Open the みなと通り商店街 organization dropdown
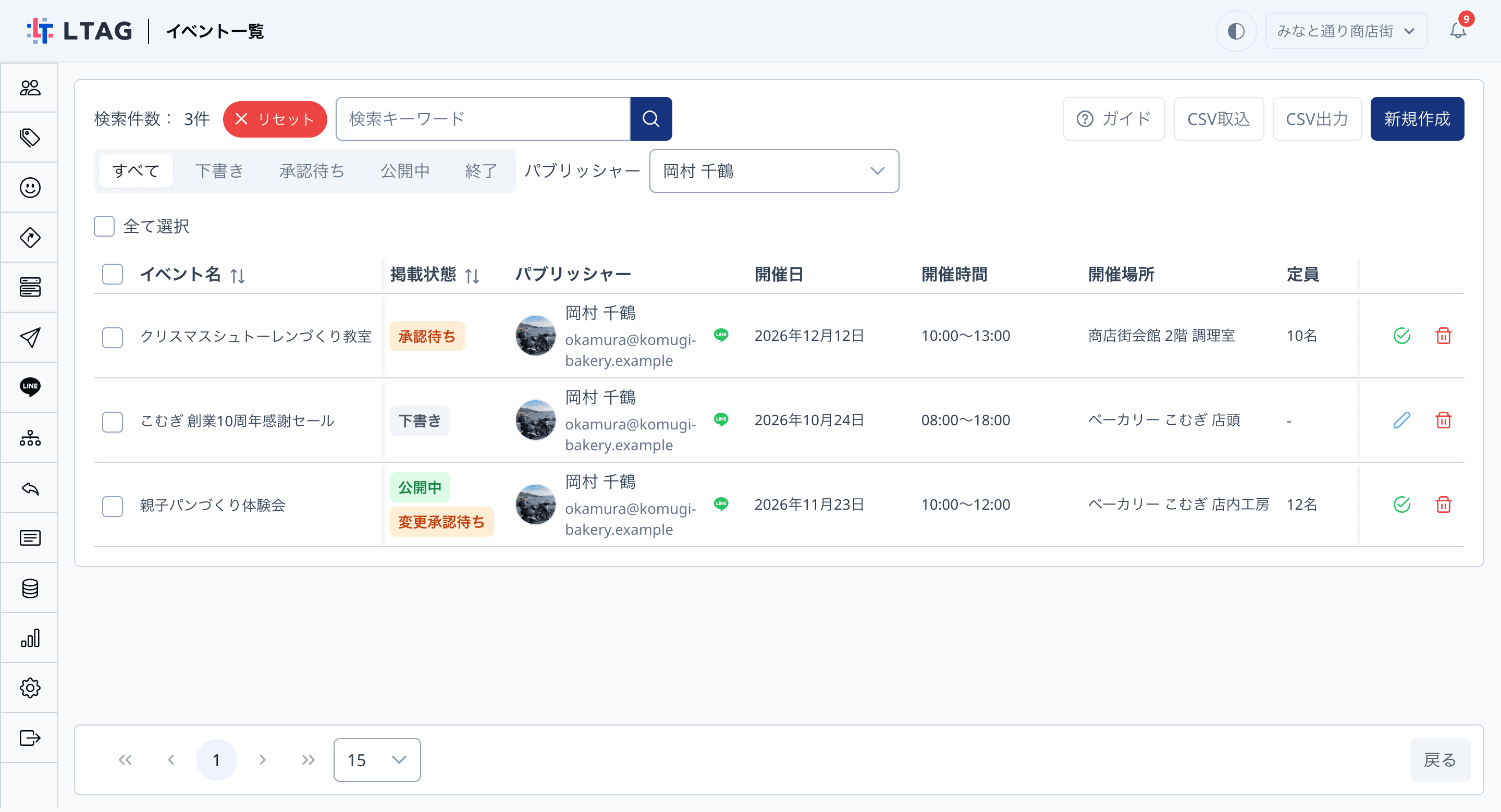1501x812 pixels. [1346, 31]
